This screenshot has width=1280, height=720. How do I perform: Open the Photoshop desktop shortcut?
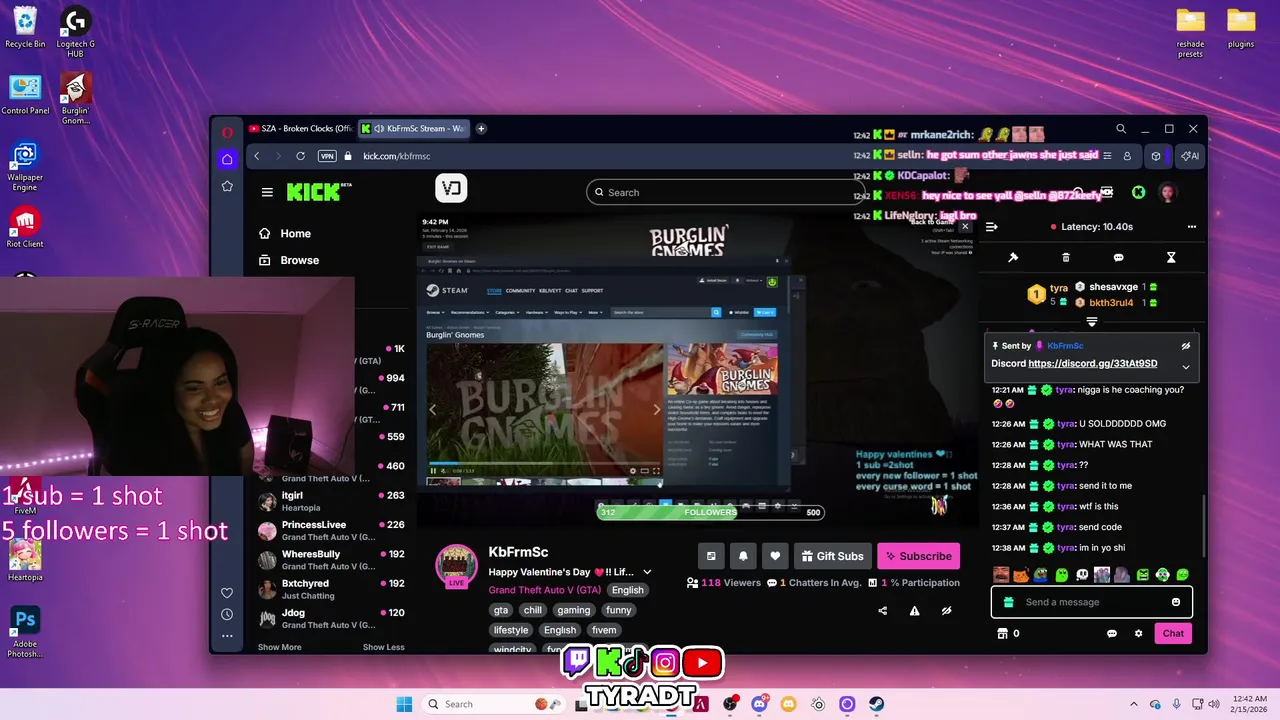[25, 632]
